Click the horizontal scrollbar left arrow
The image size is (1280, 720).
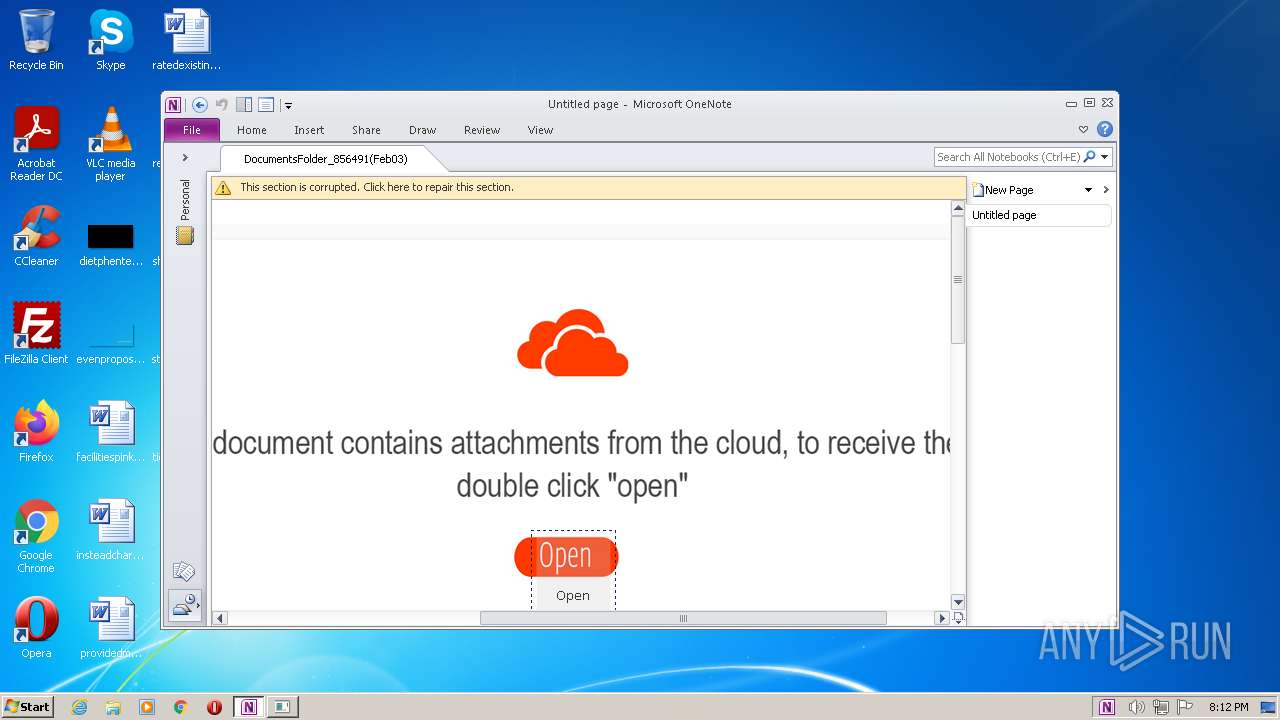(x=220, y=618)
